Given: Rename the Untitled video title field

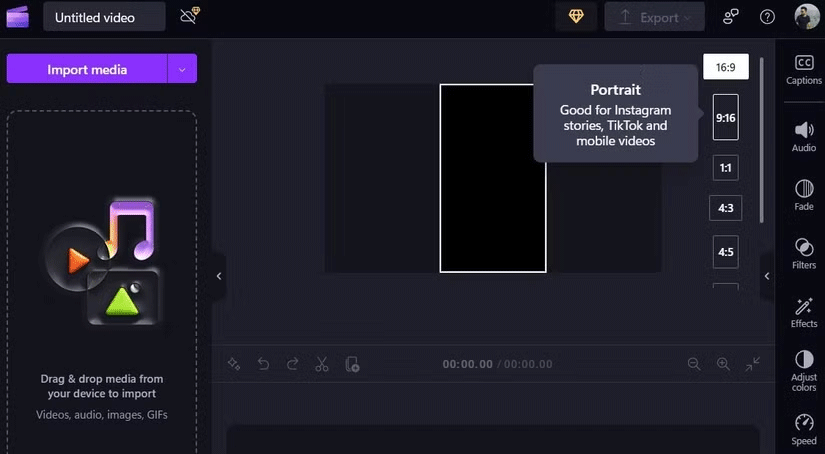Looking at the screenshot, I should (104, 17).
